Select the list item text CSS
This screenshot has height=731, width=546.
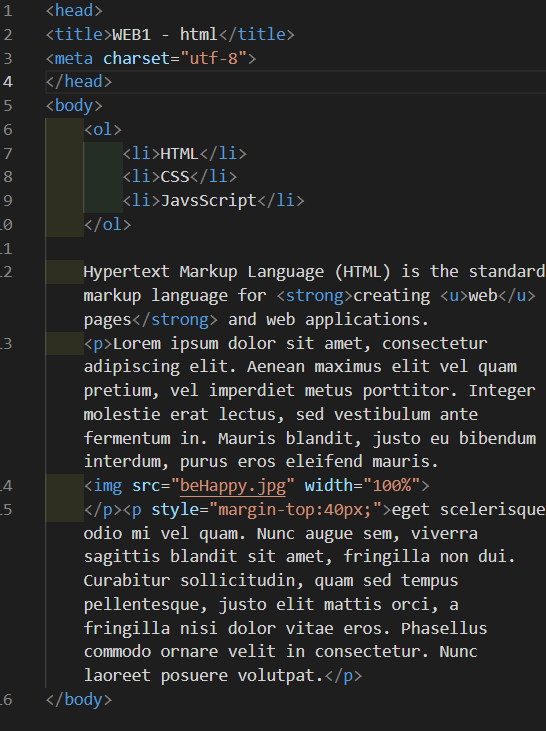point(175,177)
